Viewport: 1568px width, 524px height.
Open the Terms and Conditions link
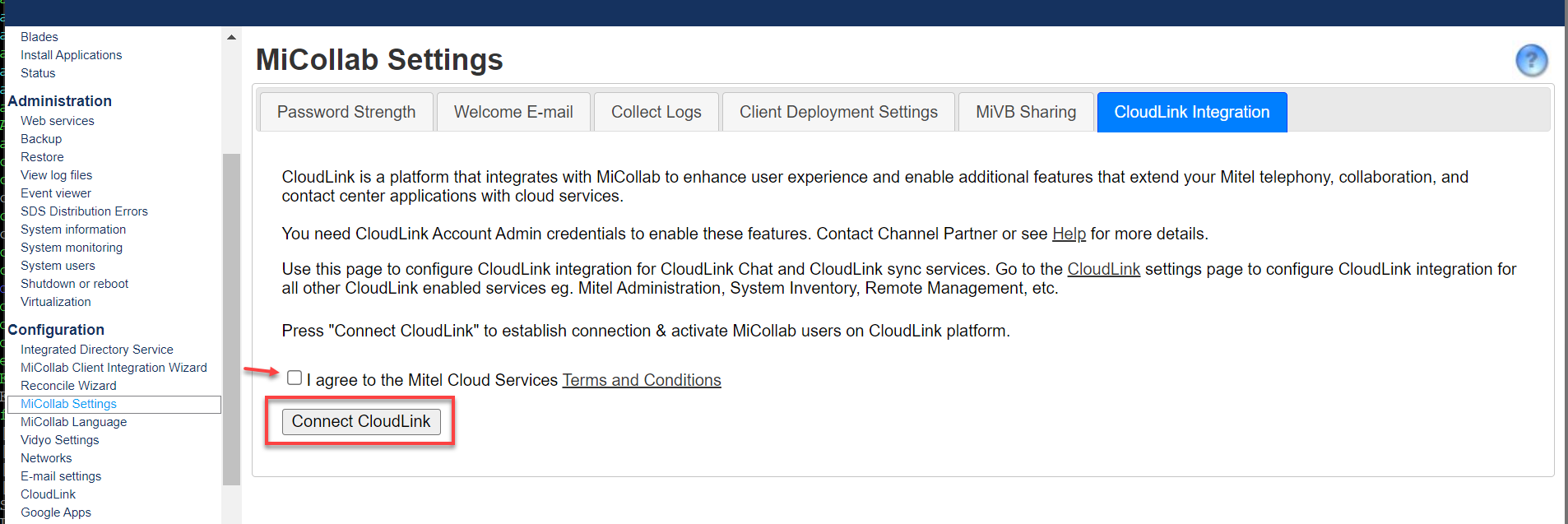tap(641, 379)
